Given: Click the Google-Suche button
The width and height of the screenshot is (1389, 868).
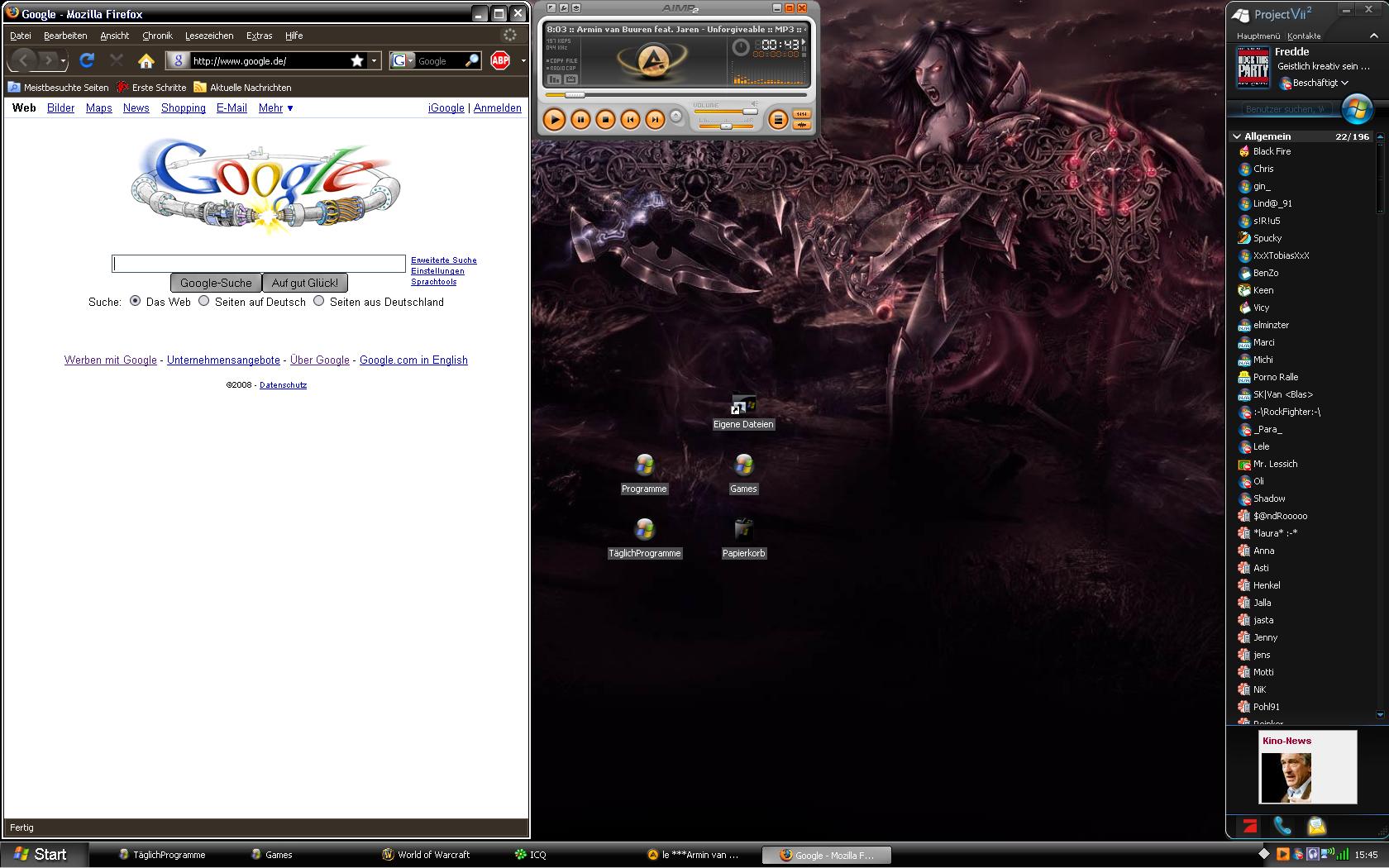Looking at the screenshot, I should (x=216, y=283).
